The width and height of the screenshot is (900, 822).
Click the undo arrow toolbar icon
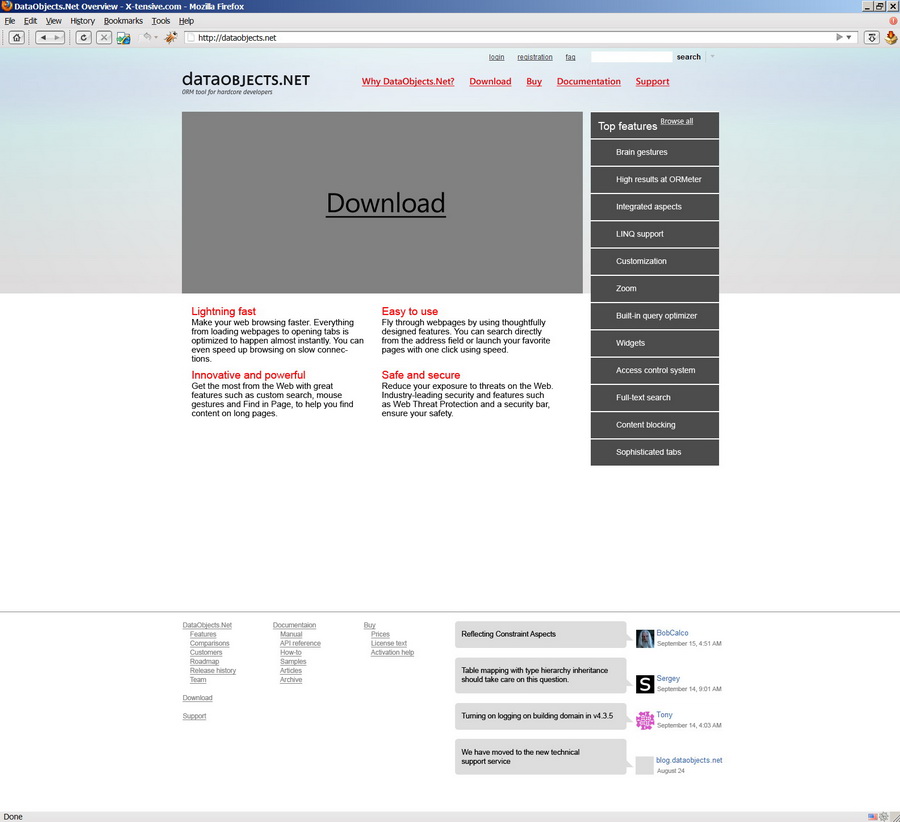click(147, 37)
